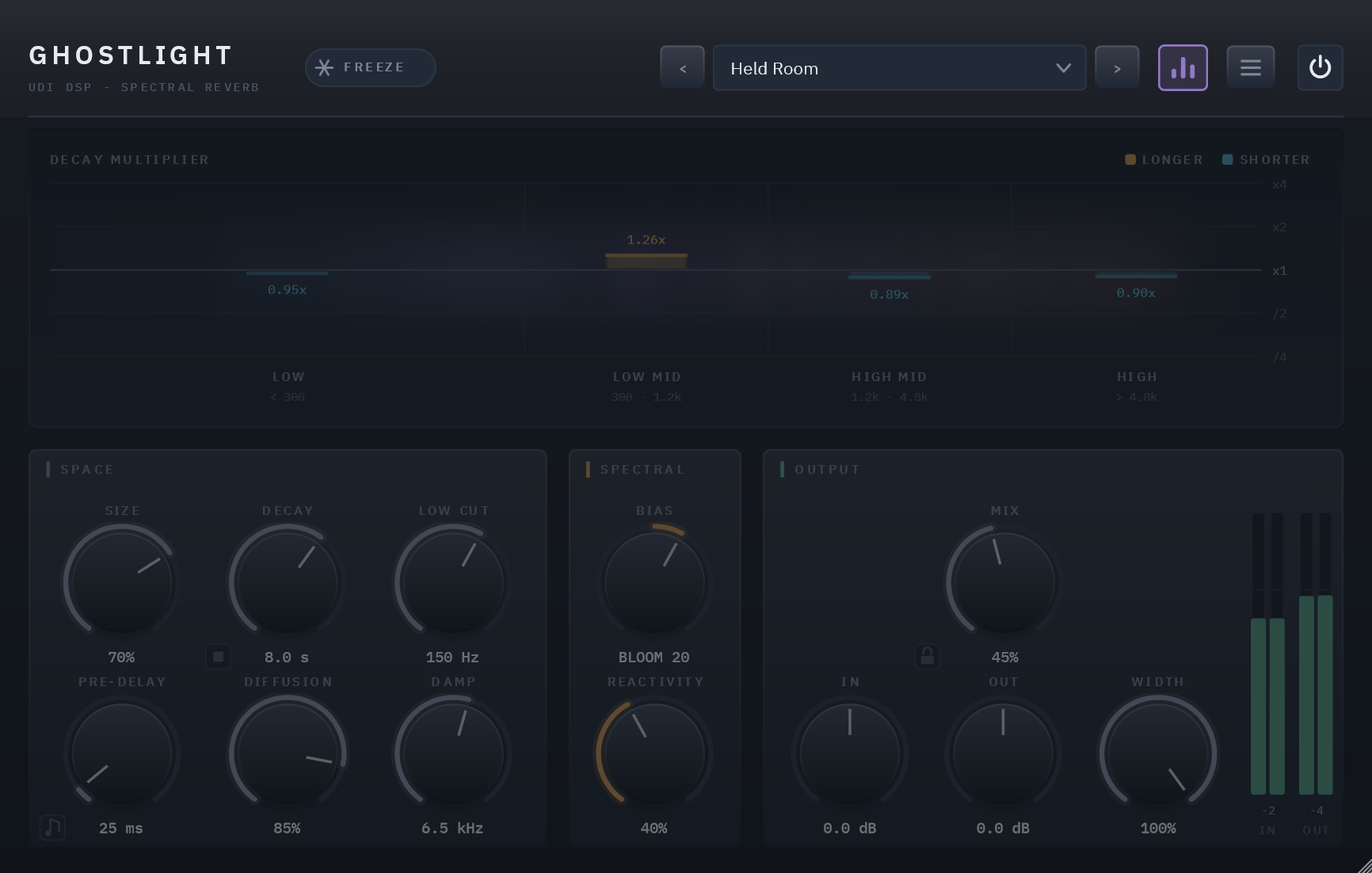
Task: Click the 8.0 s decay value
Action: [287, 658]
